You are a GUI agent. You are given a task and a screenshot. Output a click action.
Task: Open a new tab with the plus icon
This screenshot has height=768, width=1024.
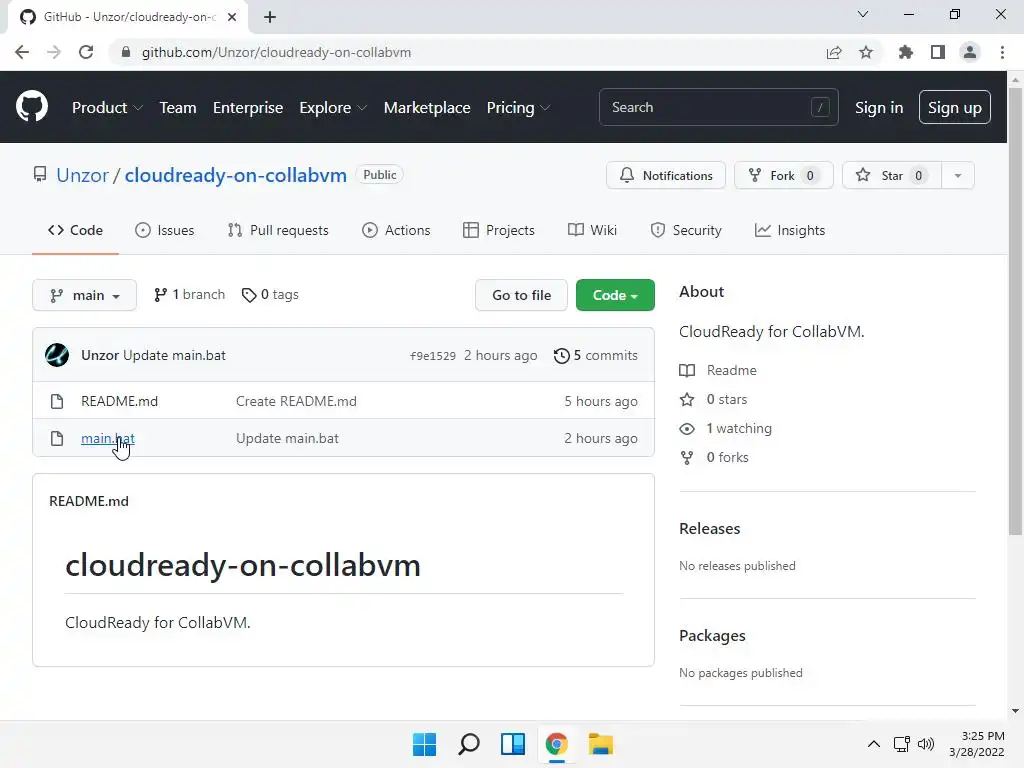click(270, 17)
